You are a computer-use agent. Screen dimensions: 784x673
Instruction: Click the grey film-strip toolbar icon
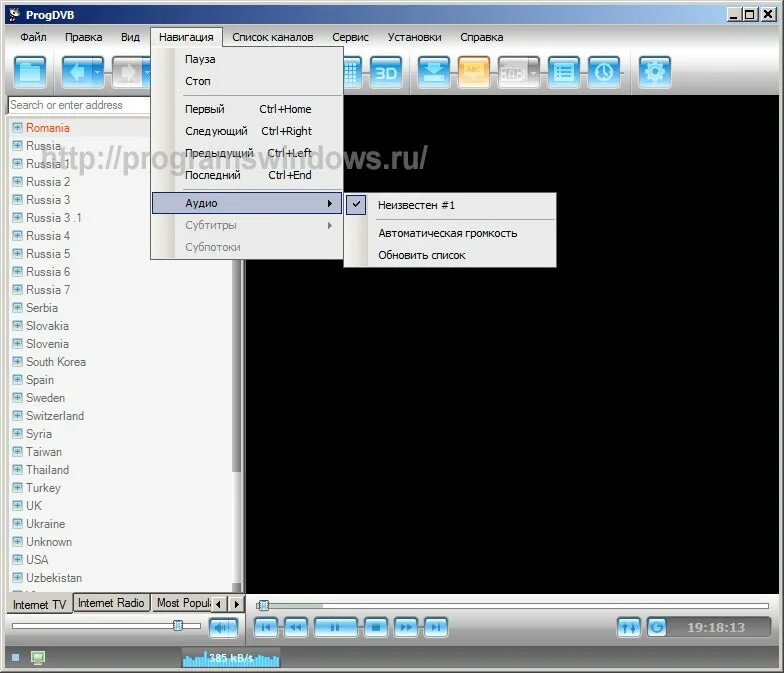tap(512, 72)
